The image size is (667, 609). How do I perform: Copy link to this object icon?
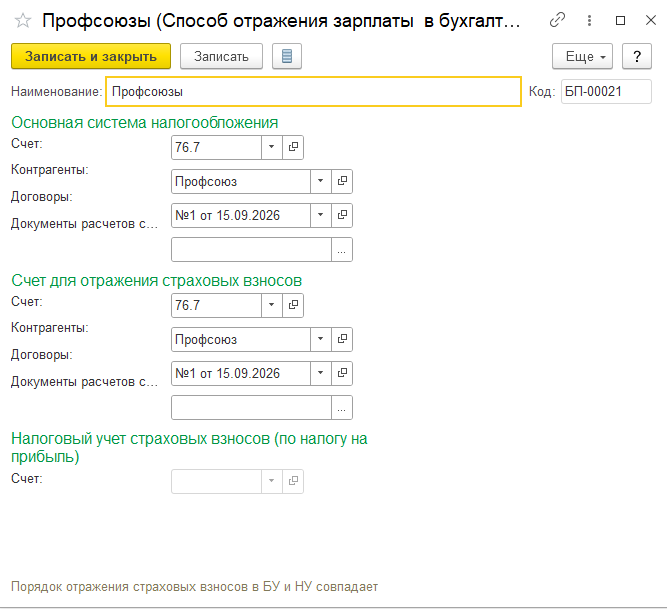(x=557, y=20)
